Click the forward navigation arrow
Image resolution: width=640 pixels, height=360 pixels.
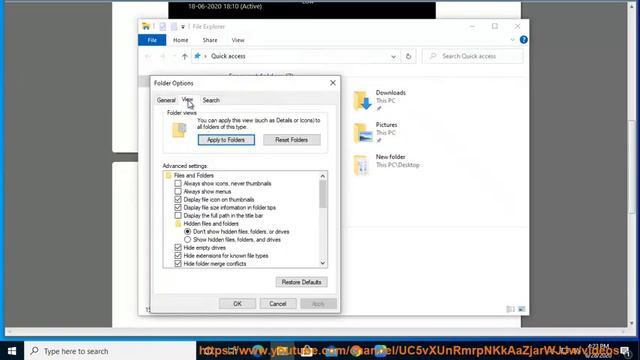tap(162, 56)
